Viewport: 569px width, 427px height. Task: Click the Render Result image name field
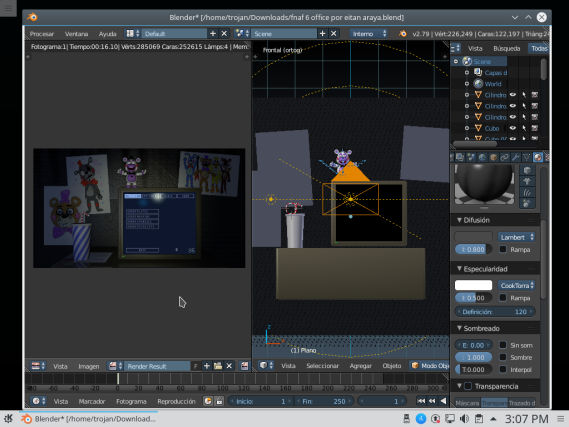(x=157, y=366)
